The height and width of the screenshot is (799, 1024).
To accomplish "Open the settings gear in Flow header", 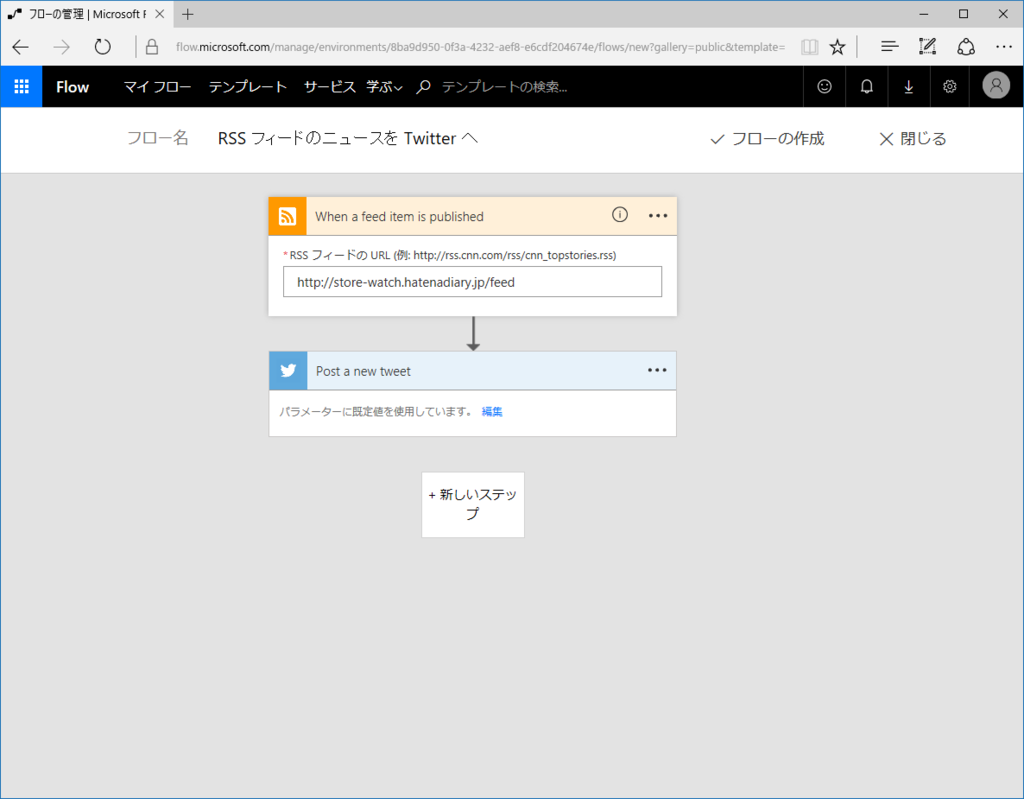I will [x=950, y=86].
